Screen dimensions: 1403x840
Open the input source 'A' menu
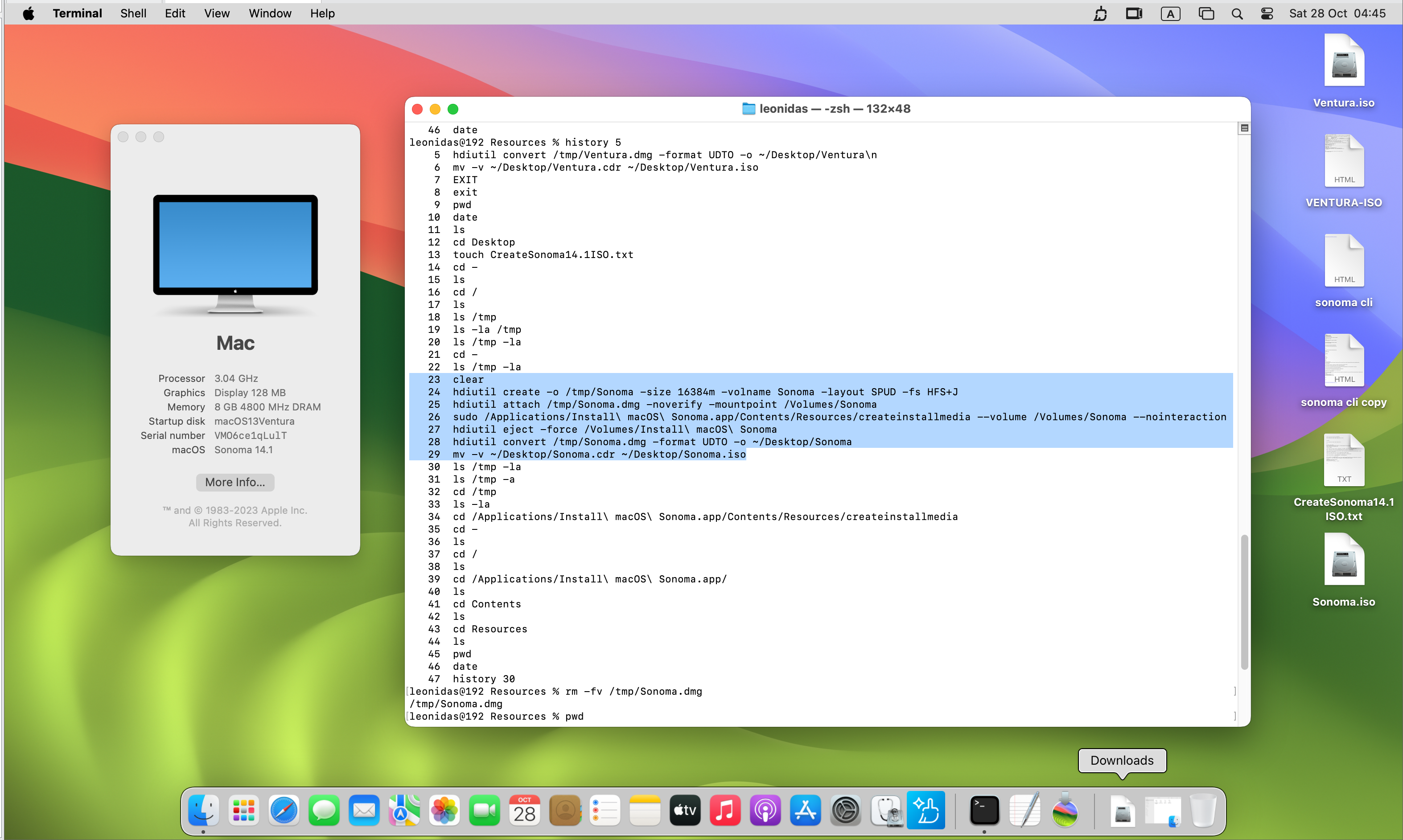click(x=1170, y=13)
